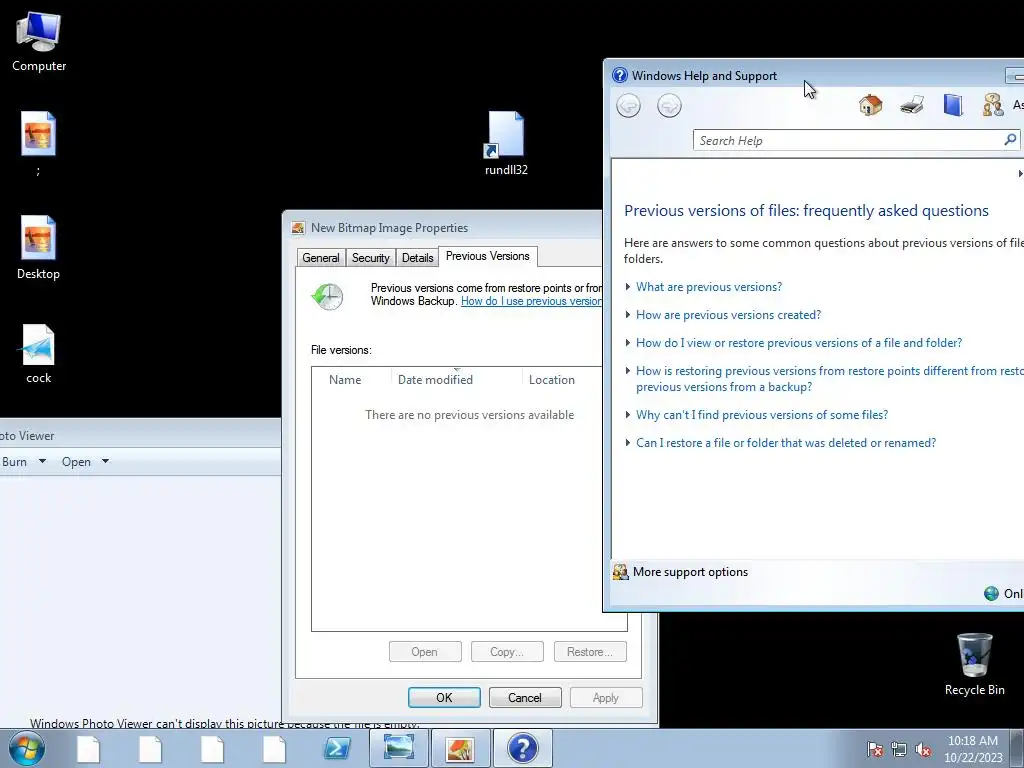Click the More support options link
Screen dimensions: 1024x768
coord(690,572)
